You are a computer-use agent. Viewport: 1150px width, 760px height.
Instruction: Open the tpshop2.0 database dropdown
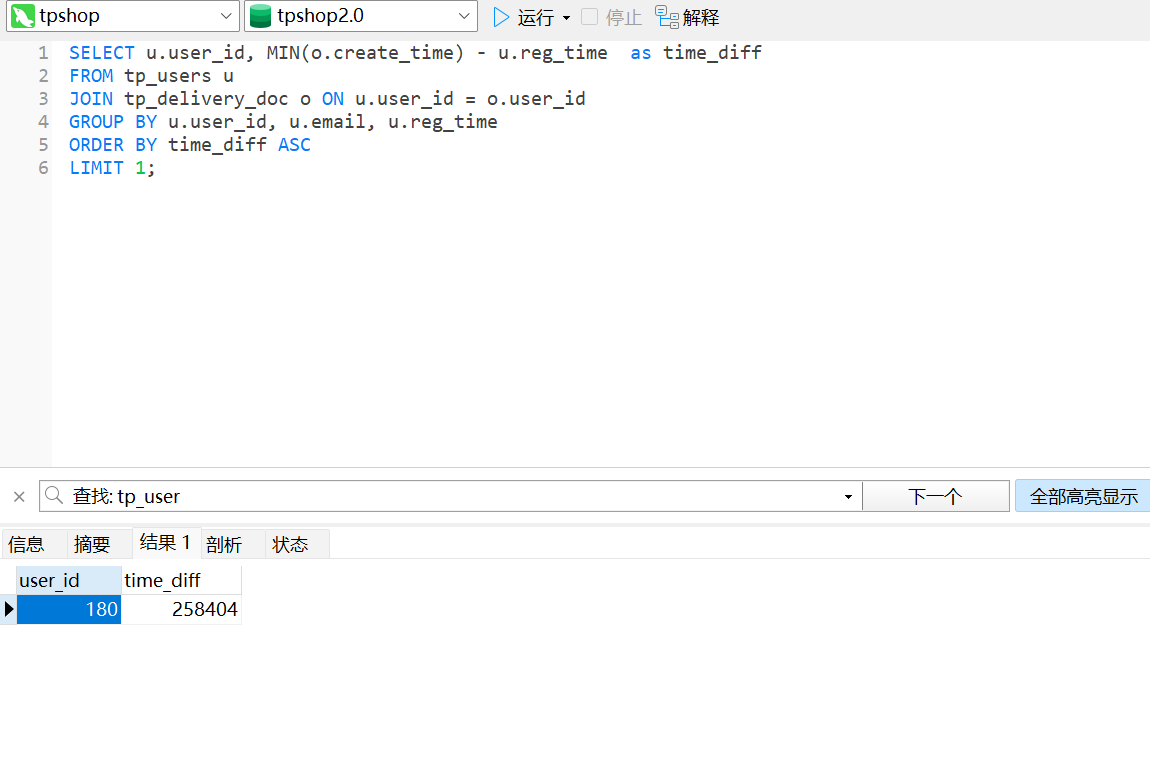tap(464, 16)
